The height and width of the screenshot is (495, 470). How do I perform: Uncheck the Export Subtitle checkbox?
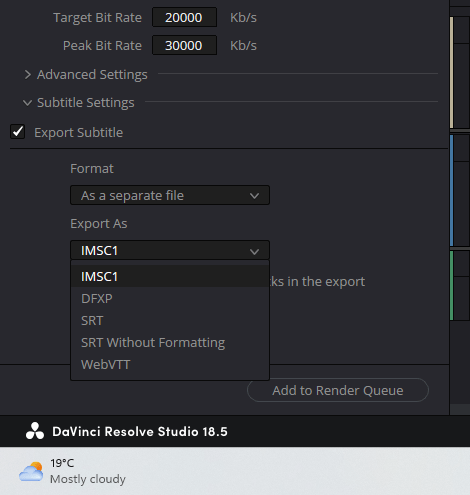pos(18,132)
